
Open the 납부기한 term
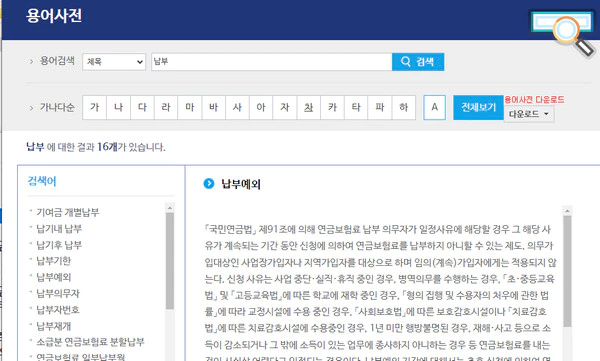pyautogui.click(x=54, y=261)
